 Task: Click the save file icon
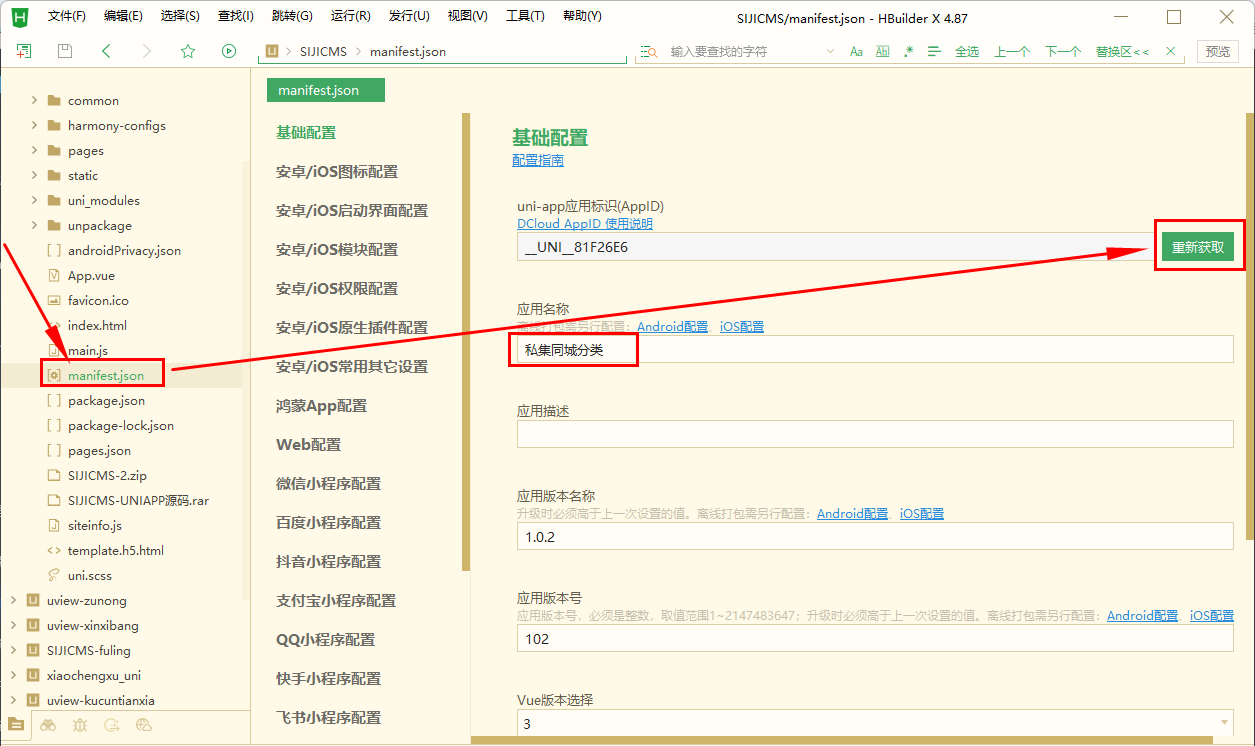coord(65,51)
